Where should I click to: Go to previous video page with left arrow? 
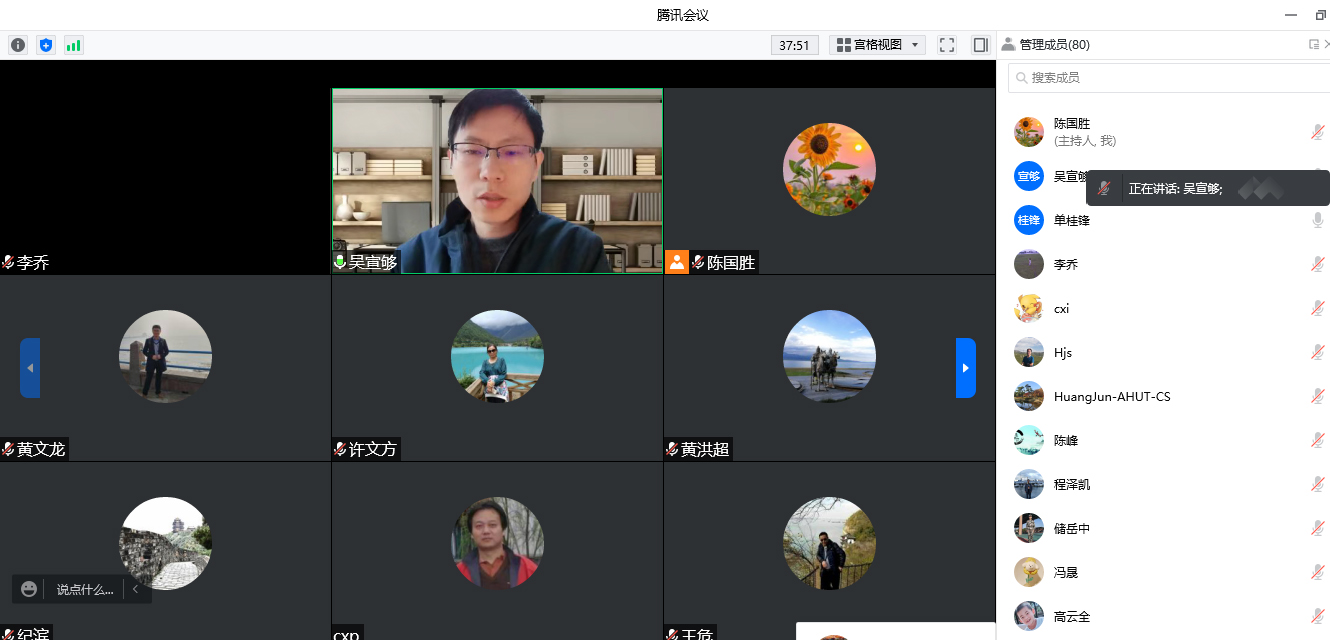(30, 368)
